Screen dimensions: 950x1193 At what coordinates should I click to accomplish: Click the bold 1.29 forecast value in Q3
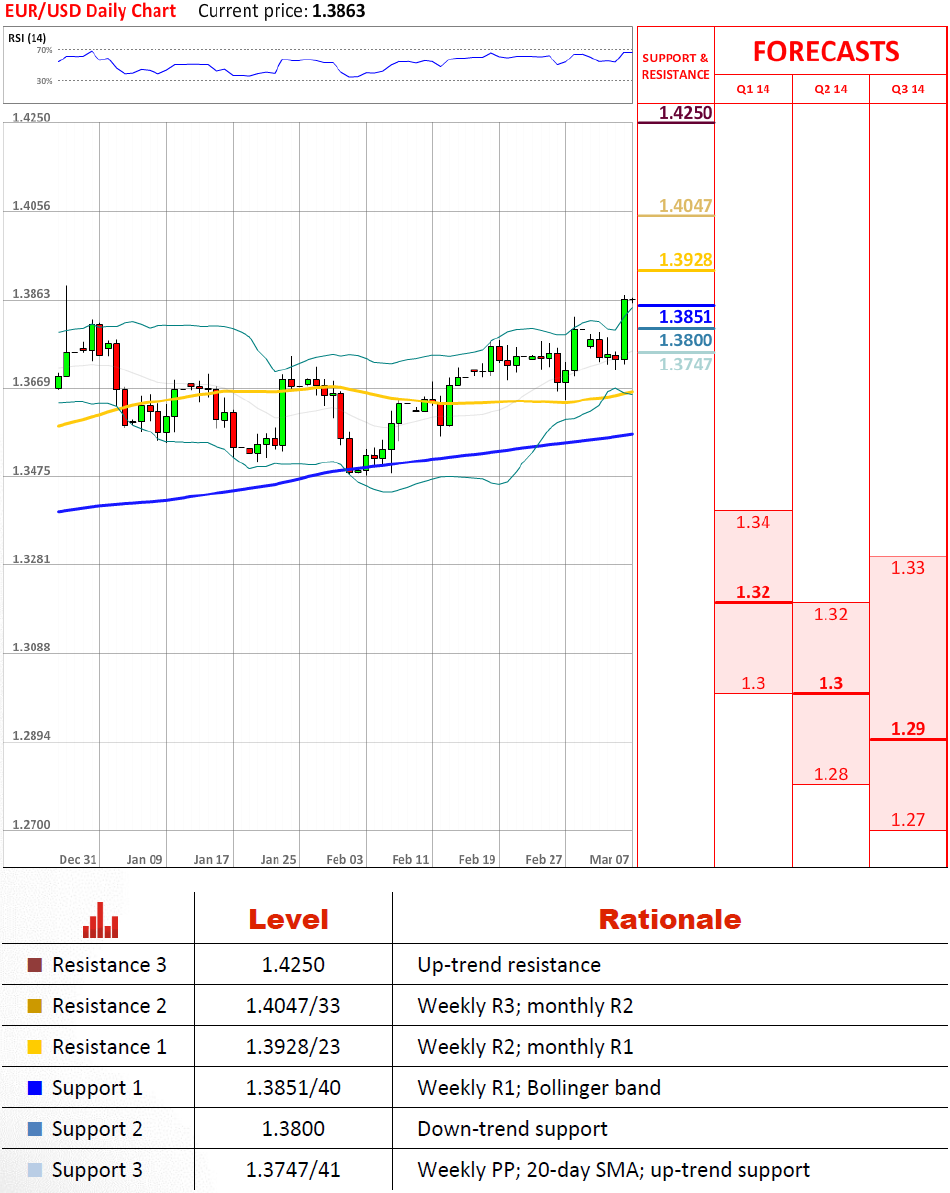[x=908, y=728]
